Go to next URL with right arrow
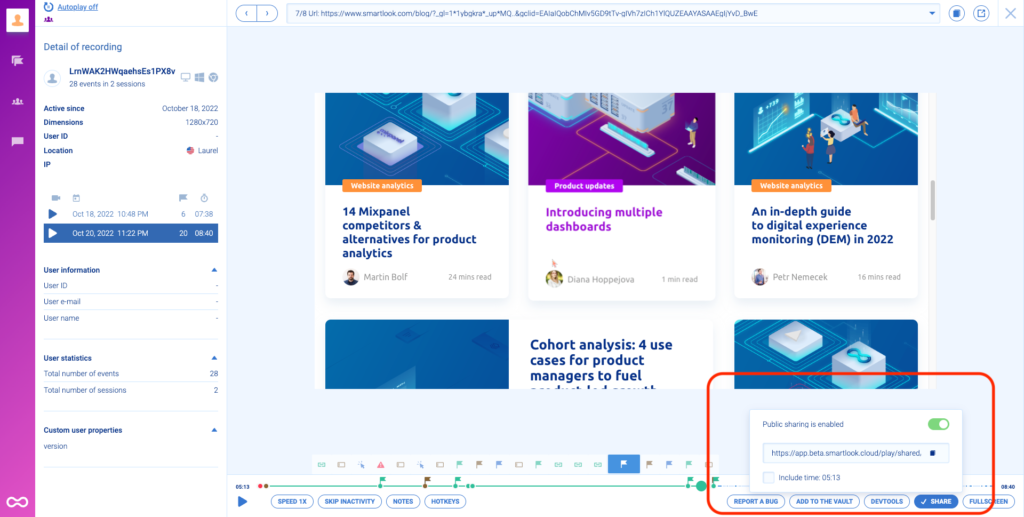 [x=266, y=12]
